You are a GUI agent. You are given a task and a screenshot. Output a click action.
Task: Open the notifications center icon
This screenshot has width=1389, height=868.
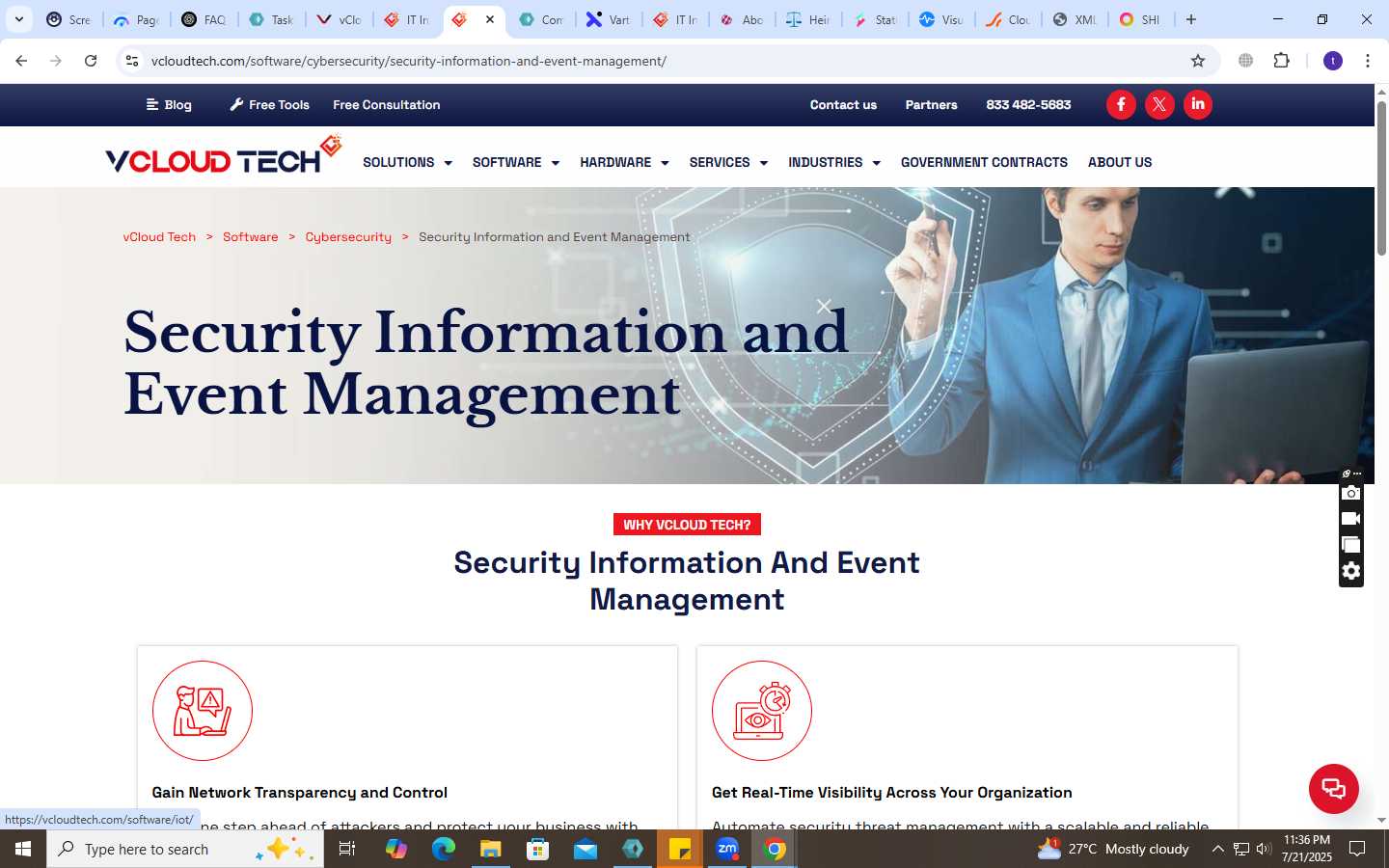pos(1357,849)
